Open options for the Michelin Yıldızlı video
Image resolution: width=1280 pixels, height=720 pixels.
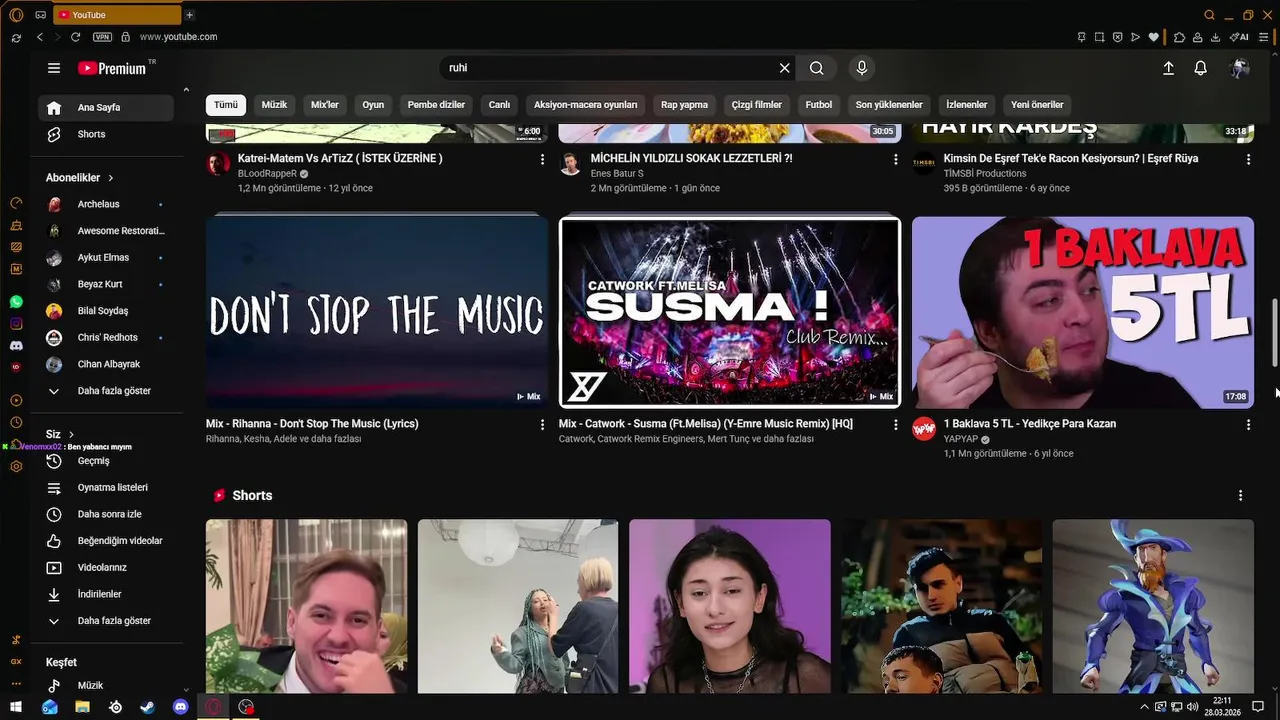tap(895, 159)
